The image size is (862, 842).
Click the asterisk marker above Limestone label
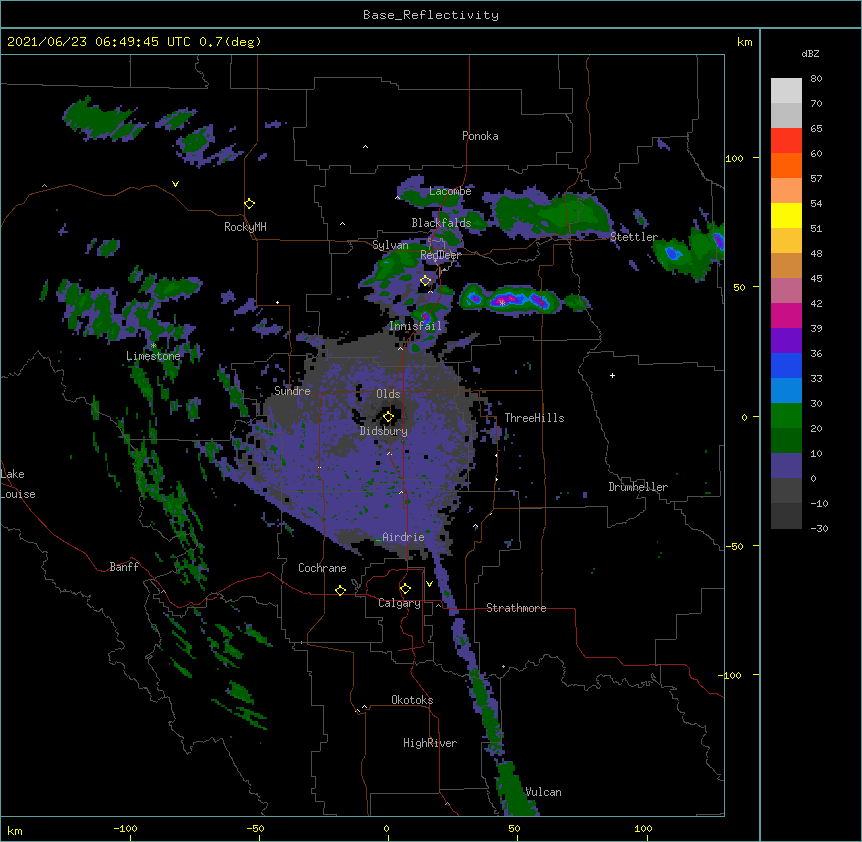point(153,346)
